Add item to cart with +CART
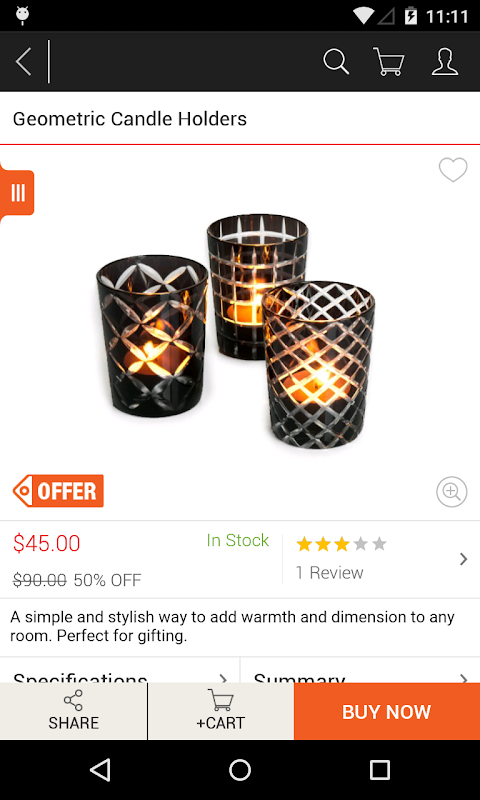This screenshot has height=800, width=480. click(x=221, y=711)
